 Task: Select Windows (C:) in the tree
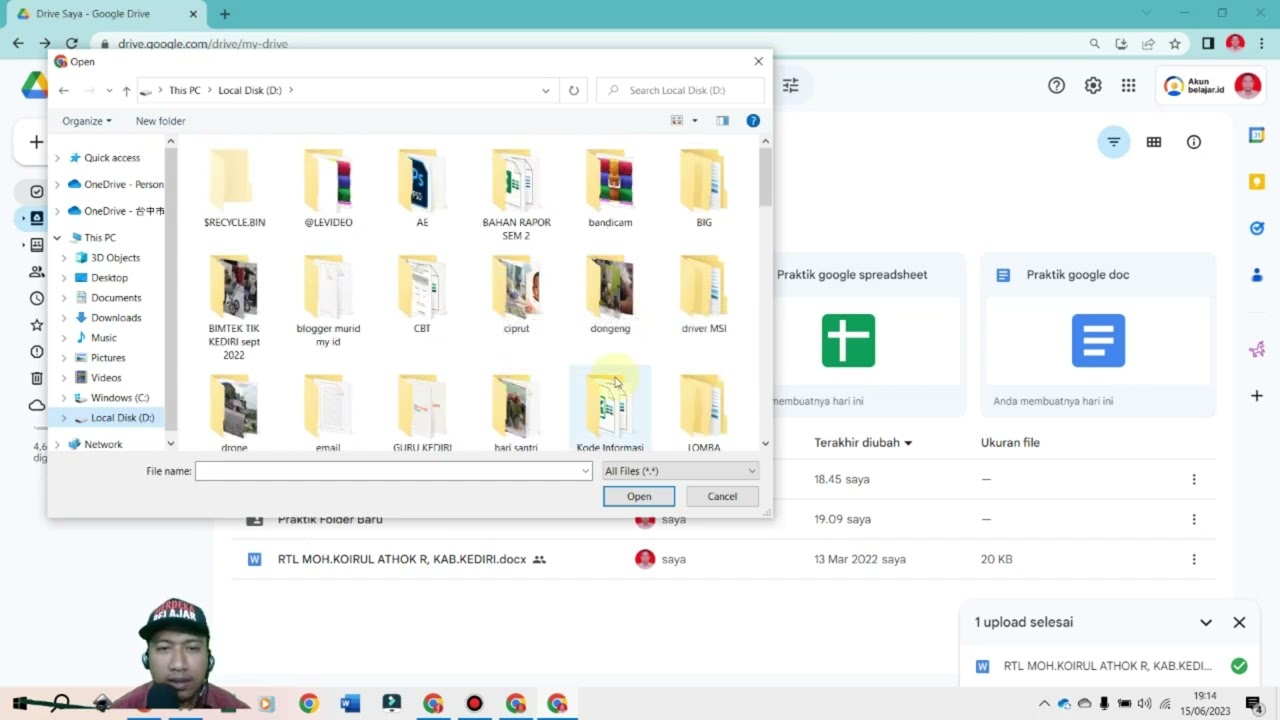pyautogui.click(x=119, y=398)
